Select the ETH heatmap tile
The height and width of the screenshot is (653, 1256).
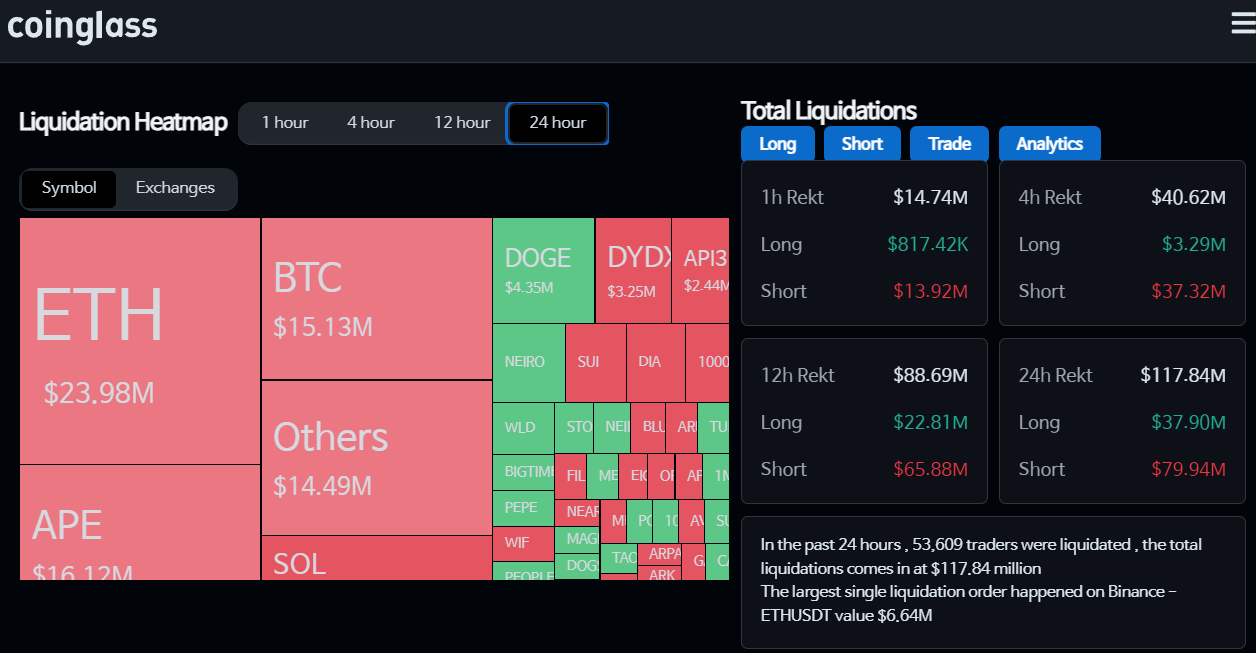click(x=138, y=340)
